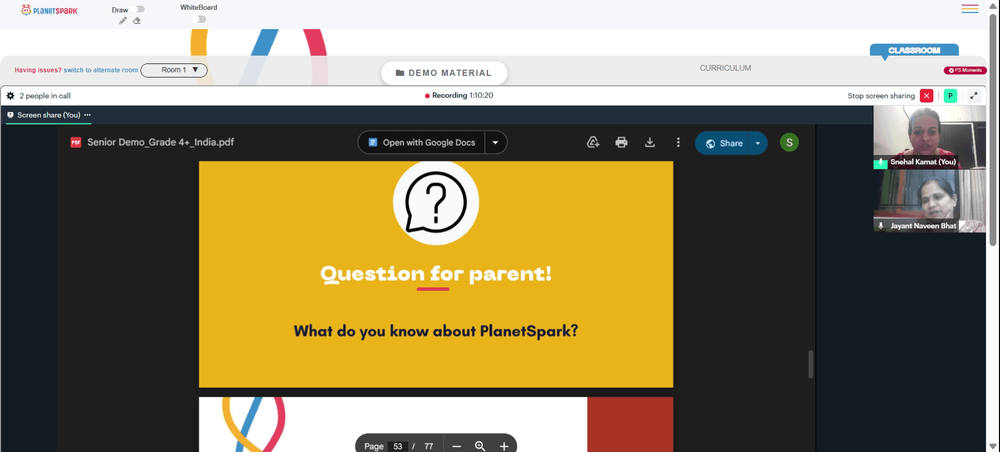The width and height of the screenshot is (1000, 452).
Task: Click the red stop screen sharing X
Action: coord(927,96)
